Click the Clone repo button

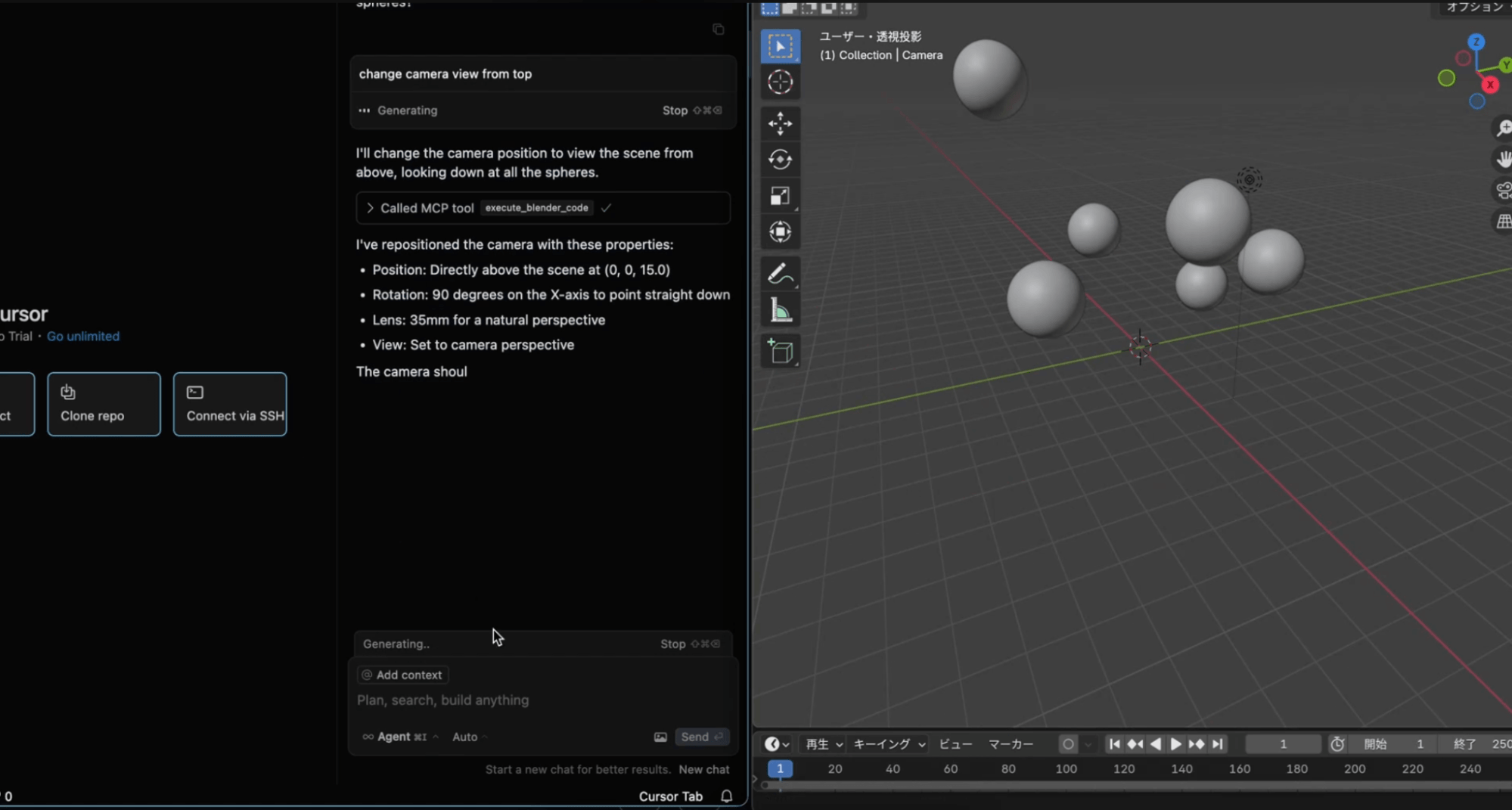coord(104,404)
